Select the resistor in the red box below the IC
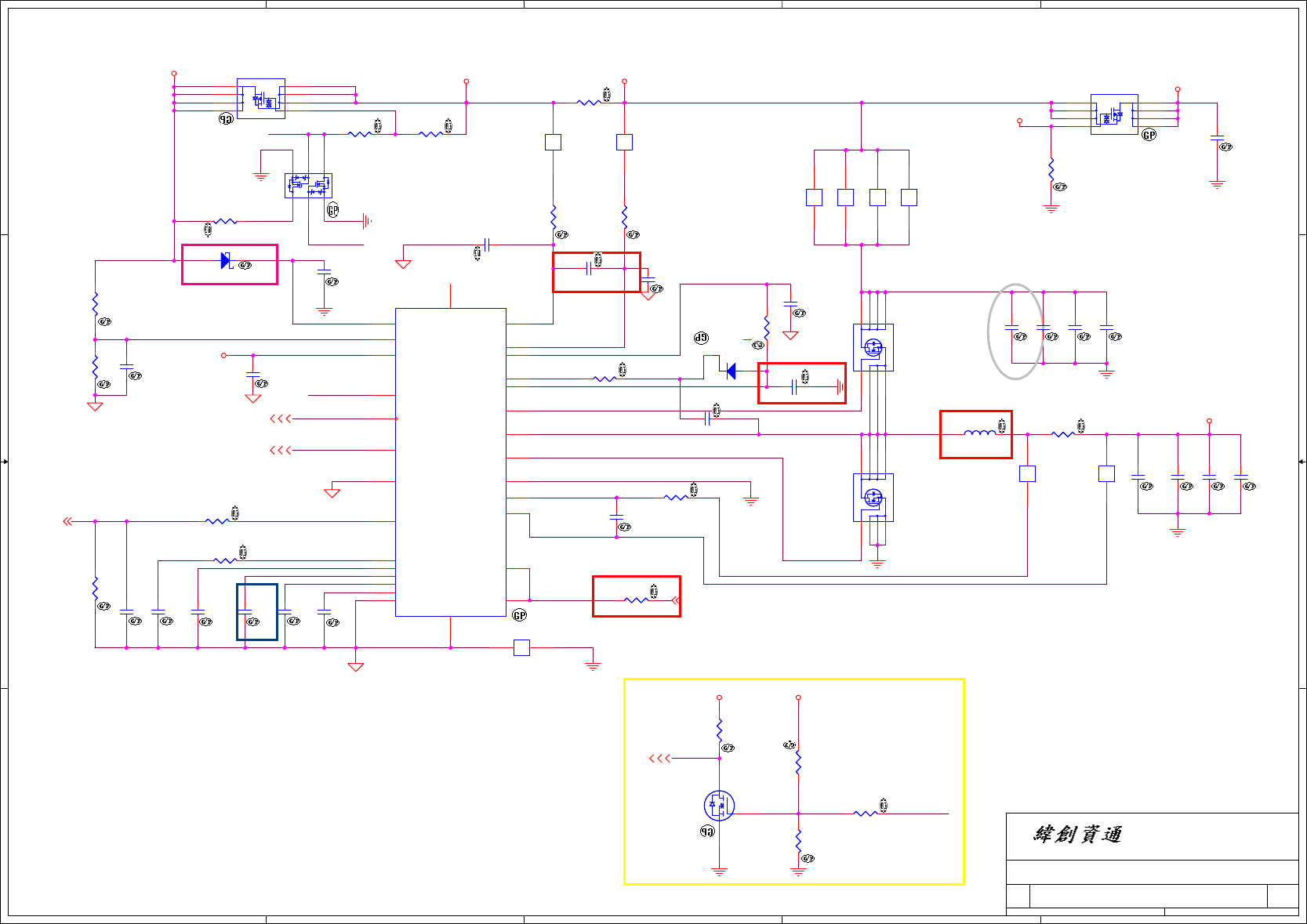This screenshot has width=1307, height=924. [637, 600]
